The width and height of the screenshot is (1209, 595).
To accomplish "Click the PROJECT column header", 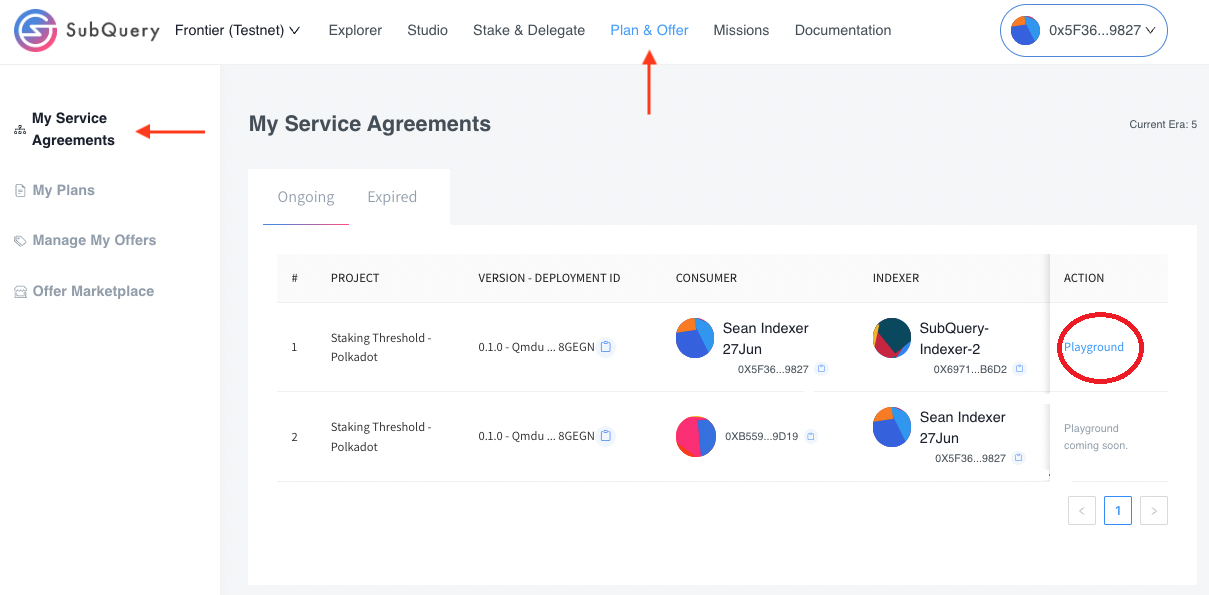I will [355, 278].
